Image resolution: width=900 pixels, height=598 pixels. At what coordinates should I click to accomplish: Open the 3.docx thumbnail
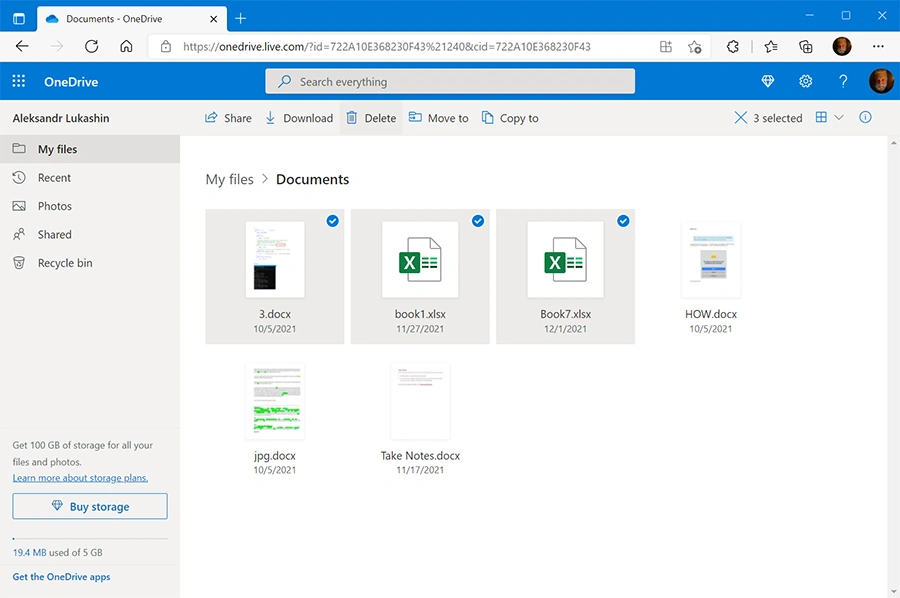click(x=275, y=259)
